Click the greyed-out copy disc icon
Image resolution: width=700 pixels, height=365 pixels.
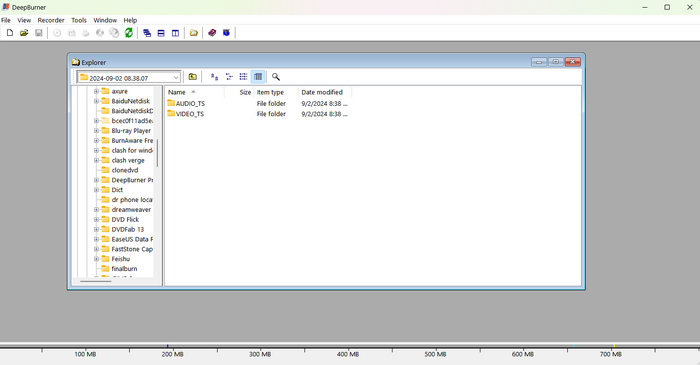[x=114, y=33]
